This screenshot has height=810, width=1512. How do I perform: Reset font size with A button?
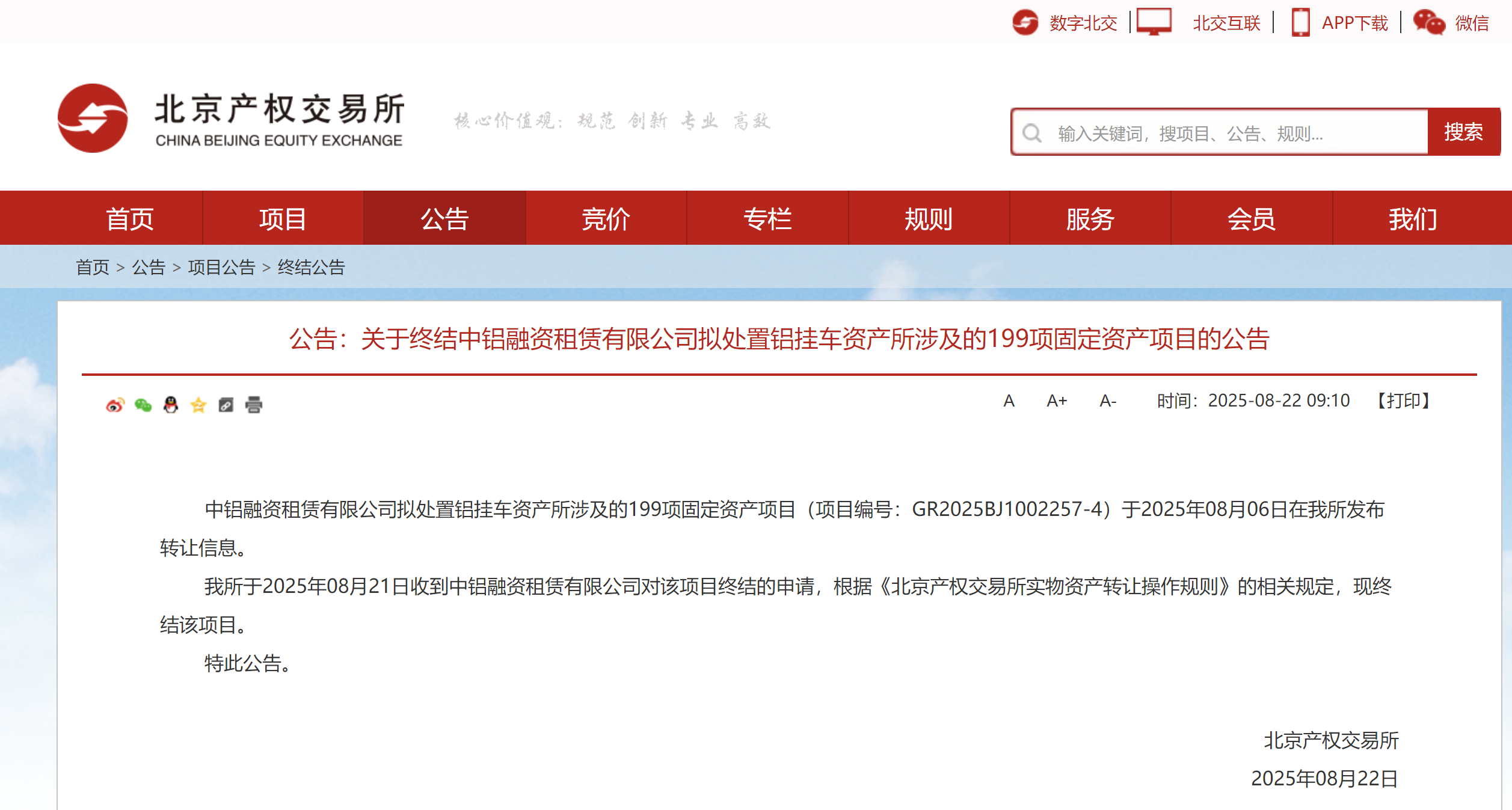1009,400
